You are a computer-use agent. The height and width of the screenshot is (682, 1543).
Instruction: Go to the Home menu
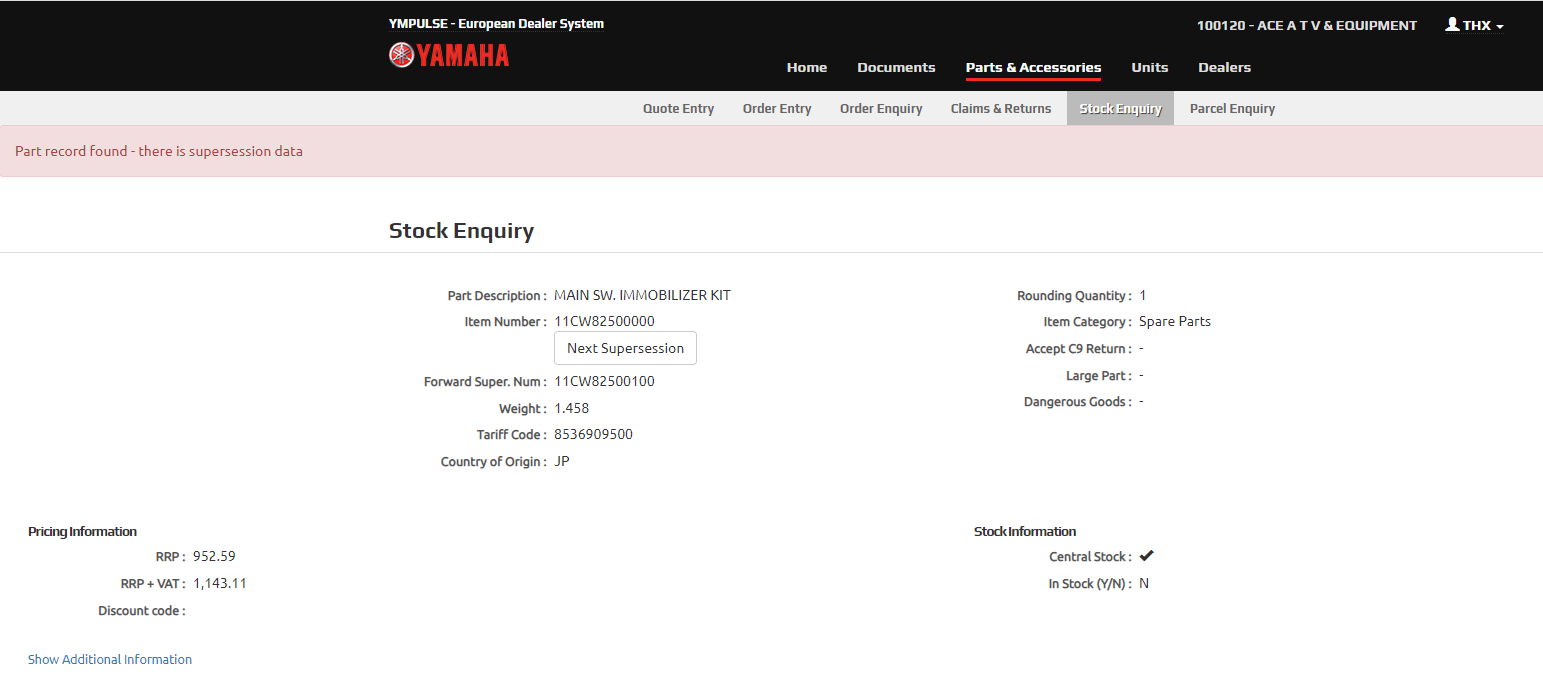click(x=807, y=67)
